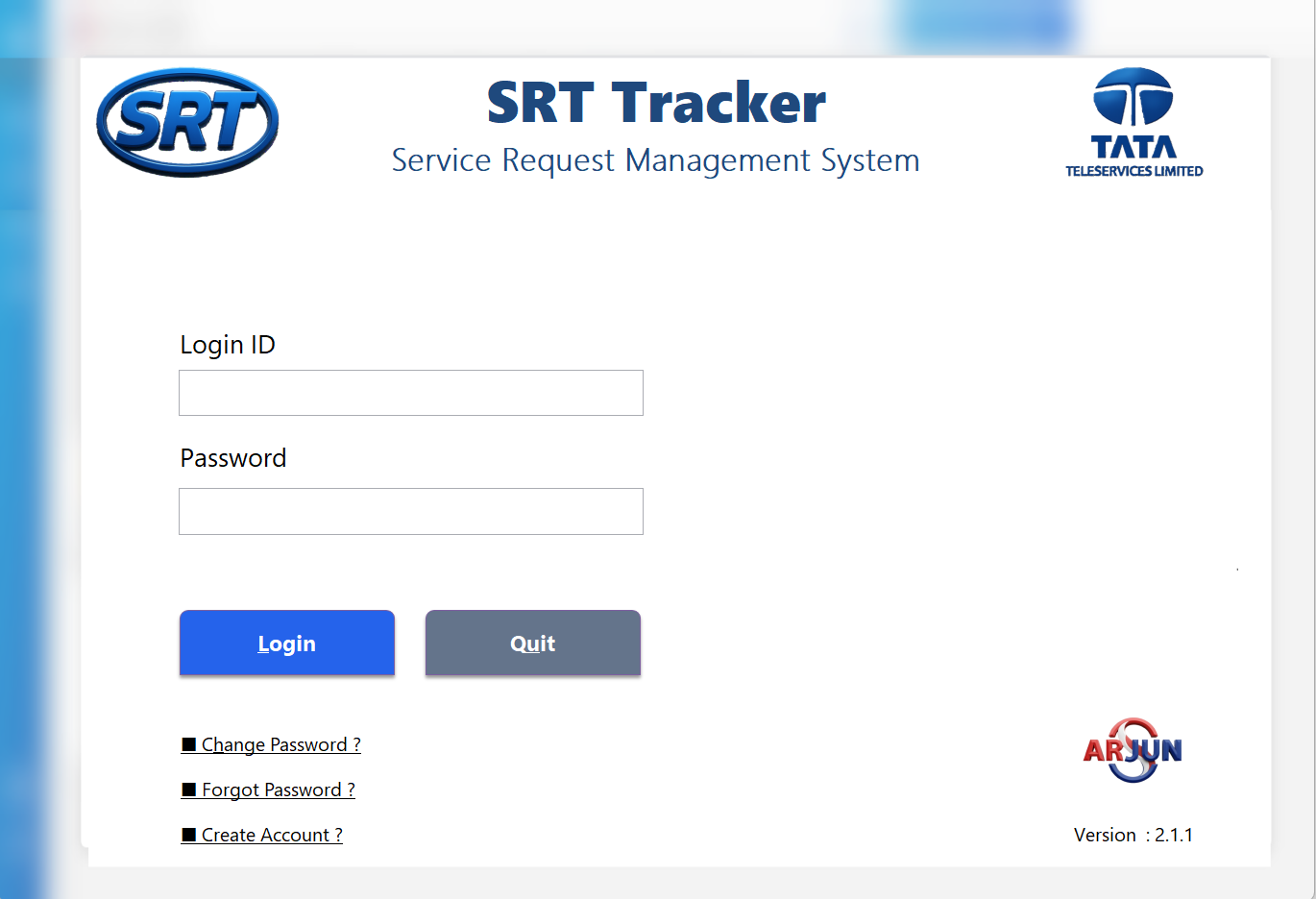Screen dimensions: 1316x899
Task: Click the Version 2.1.1 text
Action: pyautogui.click(x=1133, y=835)
